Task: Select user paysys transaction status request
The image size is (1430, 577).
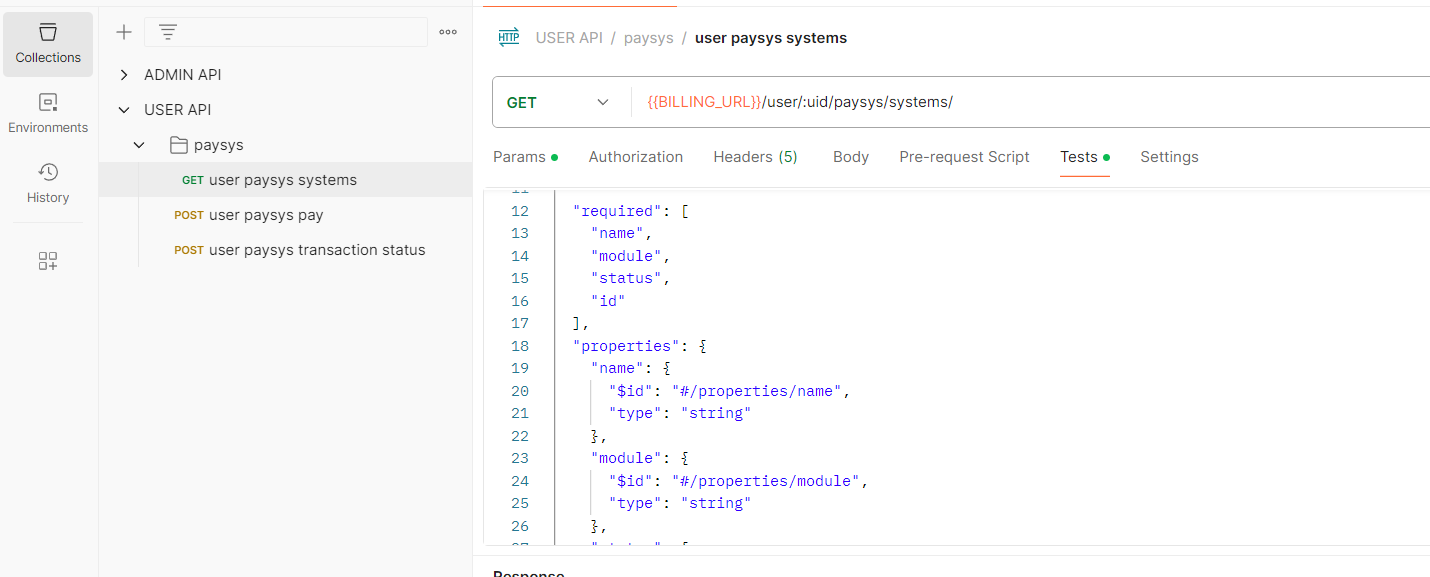Action: coord(317,250)
